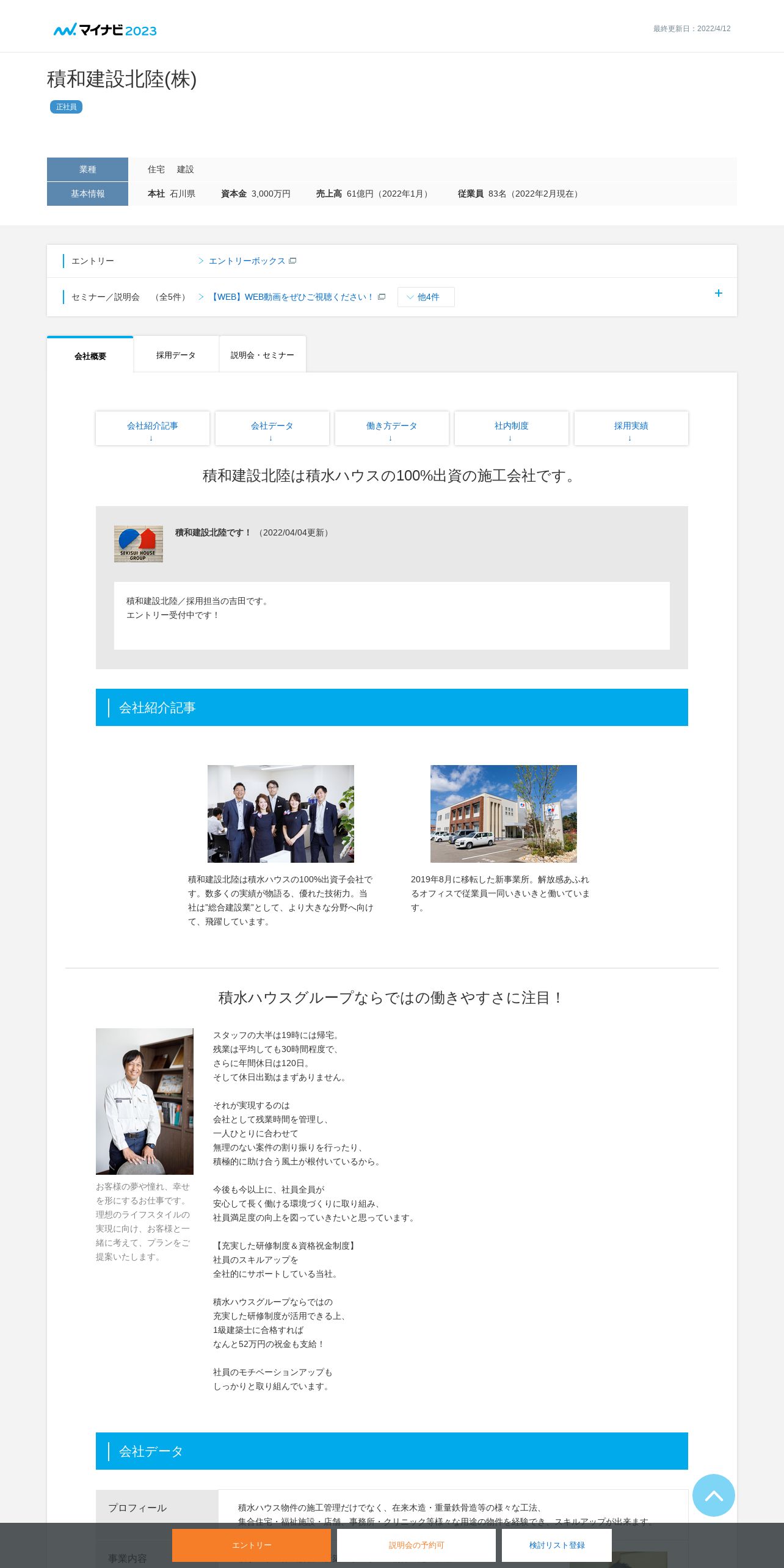Screen dimensions: 784x1568
Task: Open the エントリーボックス link
Action: [247, 261]
